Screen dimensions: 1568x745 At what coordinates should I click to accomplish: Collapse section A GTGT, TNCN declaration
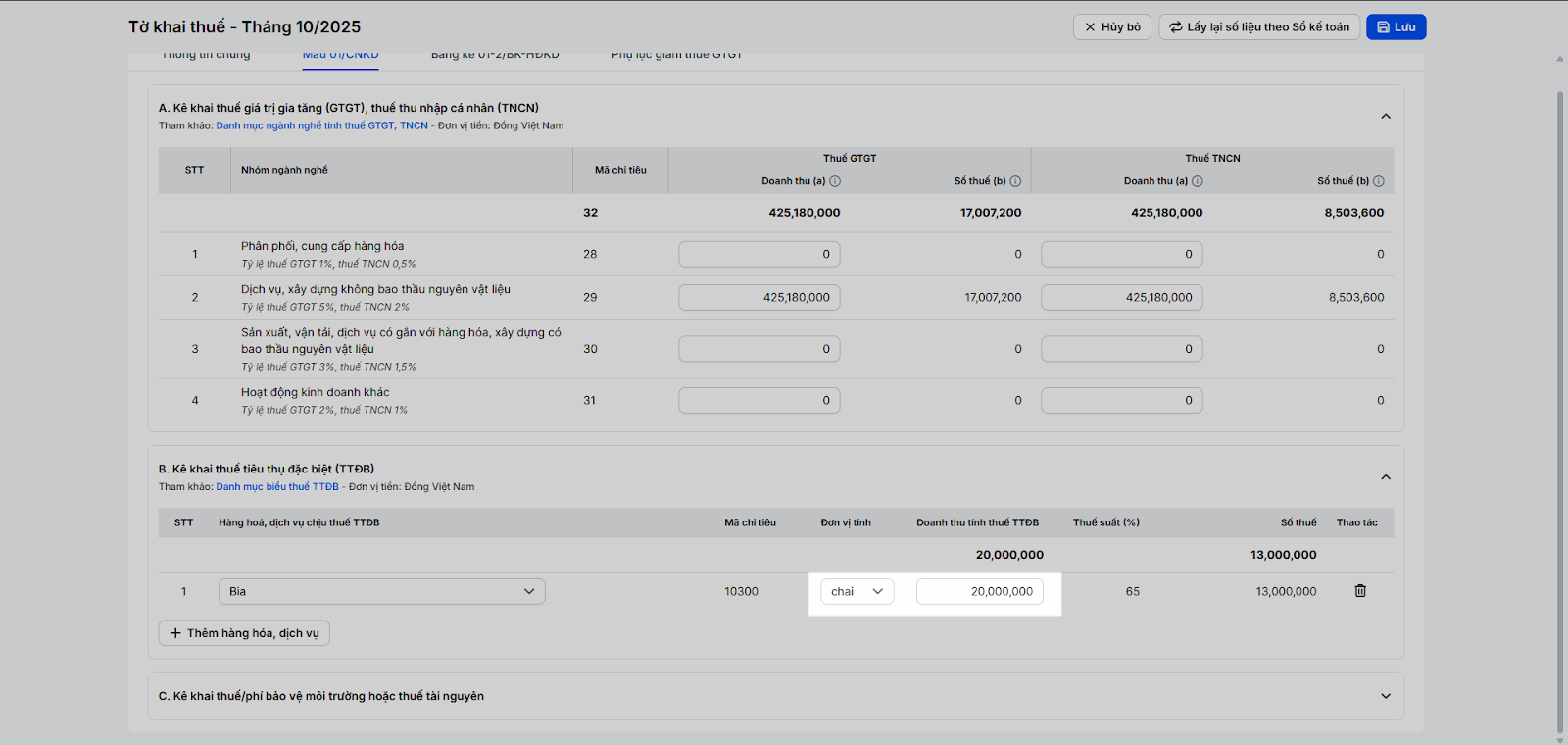click(x=1386, y=117)
